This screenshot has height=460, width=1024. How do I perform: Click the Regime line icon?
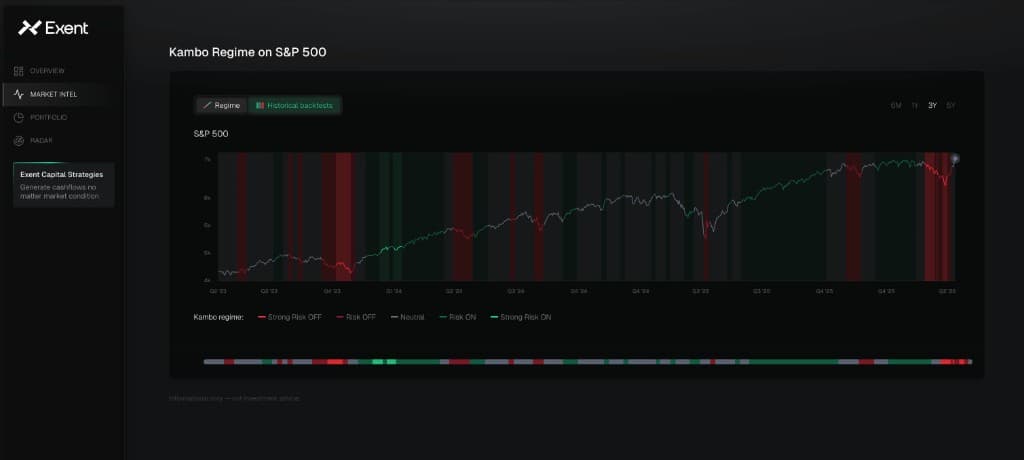207,105
